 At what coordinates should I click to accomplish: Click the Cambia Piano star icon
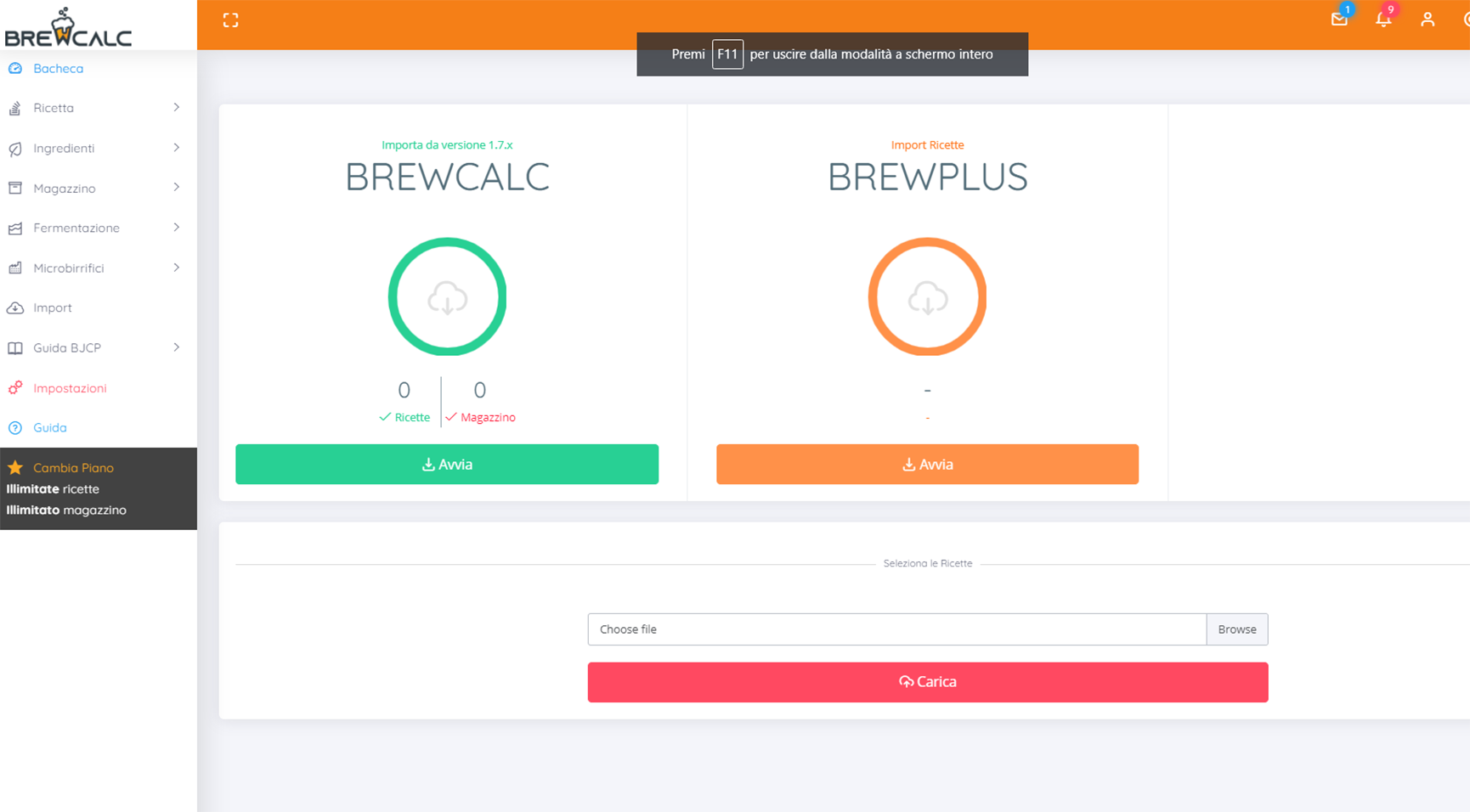point(15,467)
